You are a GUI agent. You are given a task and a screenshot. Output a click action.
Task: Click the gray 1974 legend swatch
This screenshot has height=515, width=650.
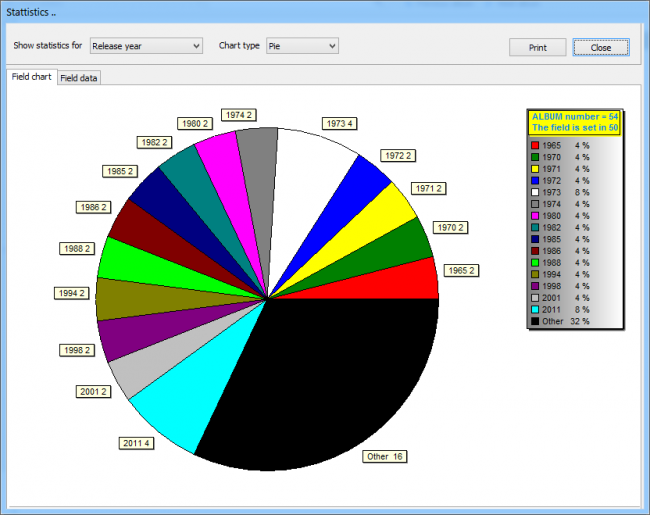535,204
